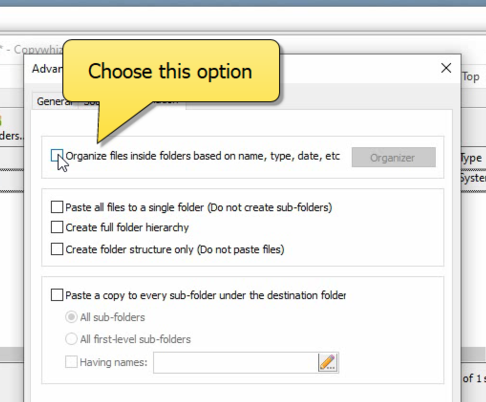Click the yellow Choose this option callout
486x402 pixels.
[x=171, y=71]
